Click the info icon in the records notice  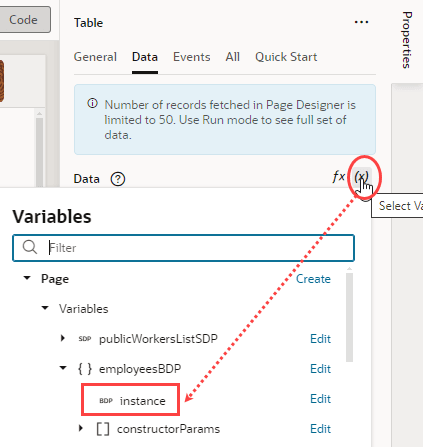click(x=92, y=104)
